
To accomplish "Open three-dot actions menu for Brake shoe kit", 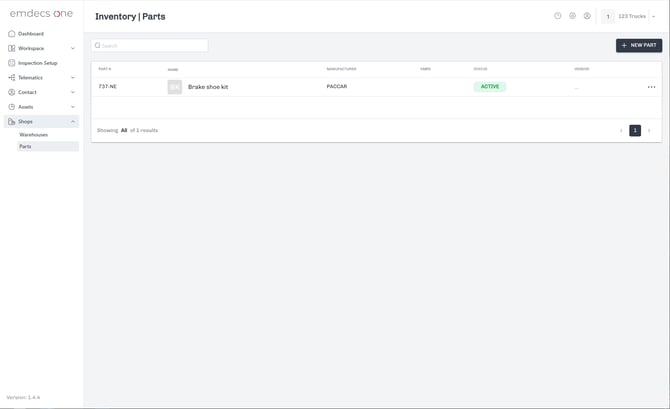I will [x=651, y=87].
